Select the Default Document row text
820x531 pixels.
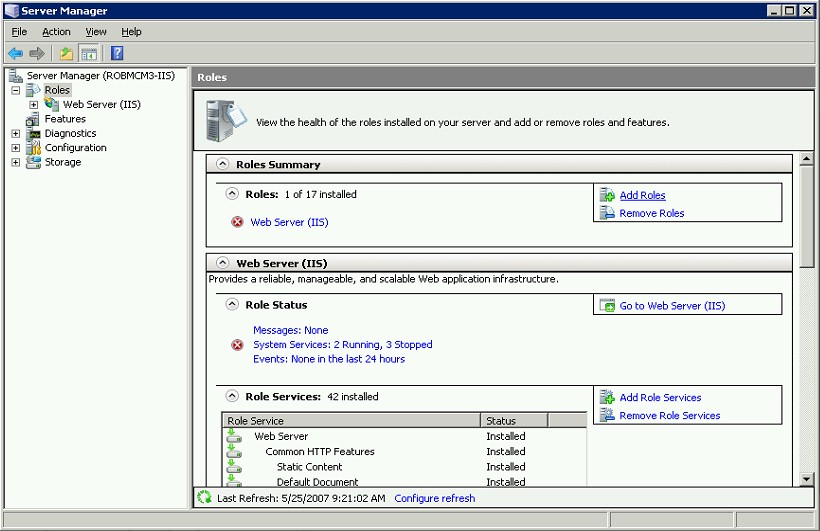(317, 482)
